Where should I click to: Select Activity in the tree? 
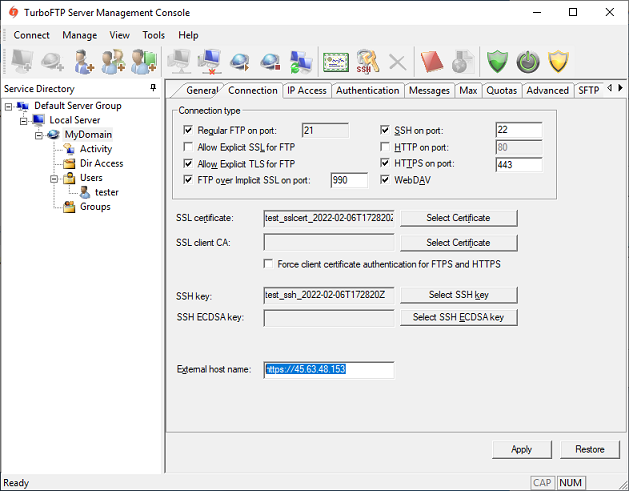coord(96,149)
